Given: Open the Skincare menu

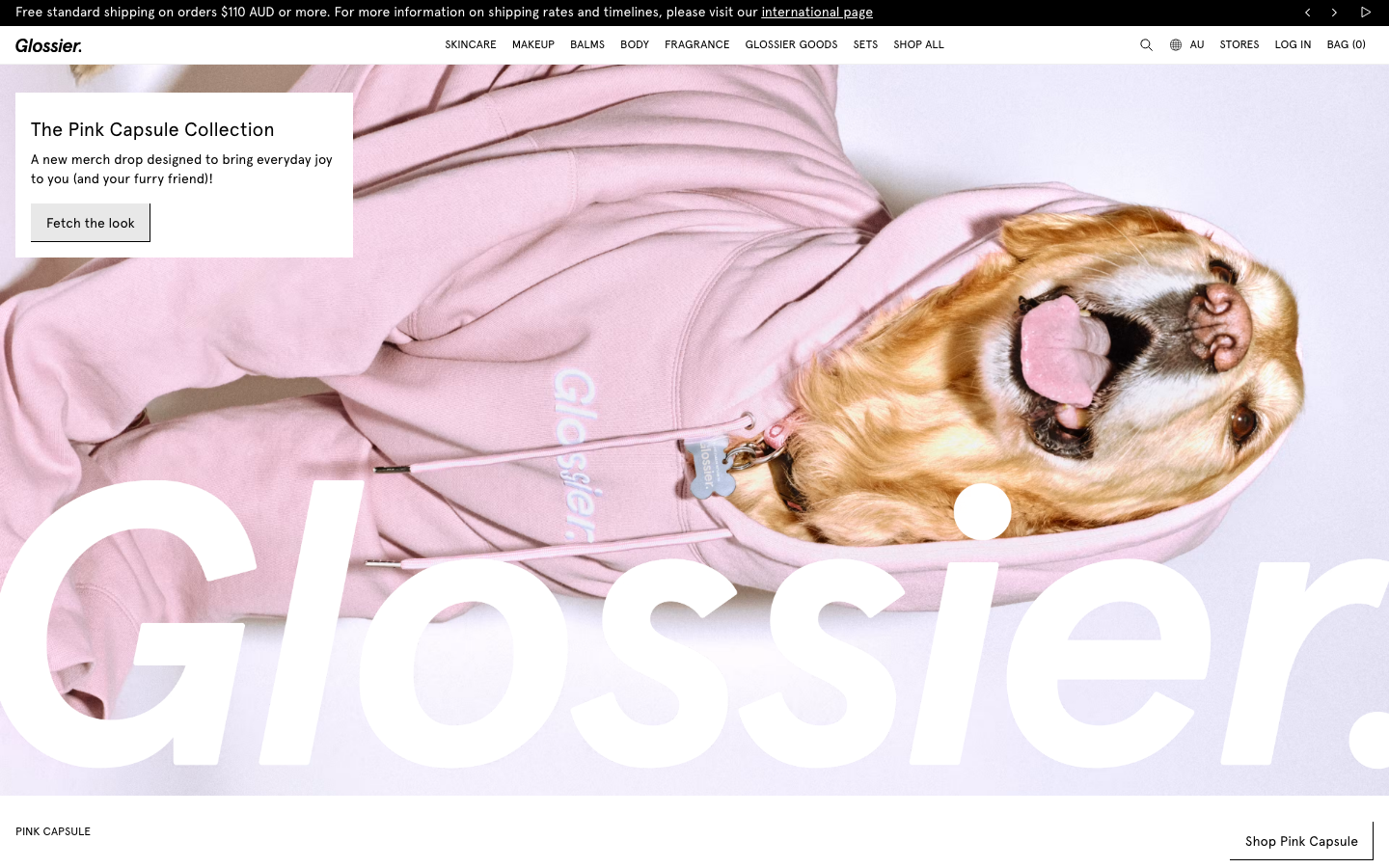Looking at the screenshot, I should (x=471, y=45).
